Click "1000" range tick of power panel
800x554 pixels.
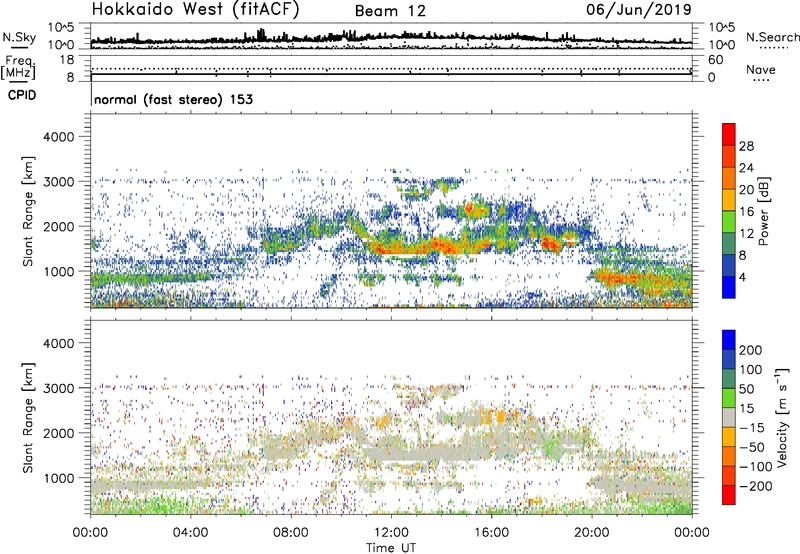[x=59, y=272]
